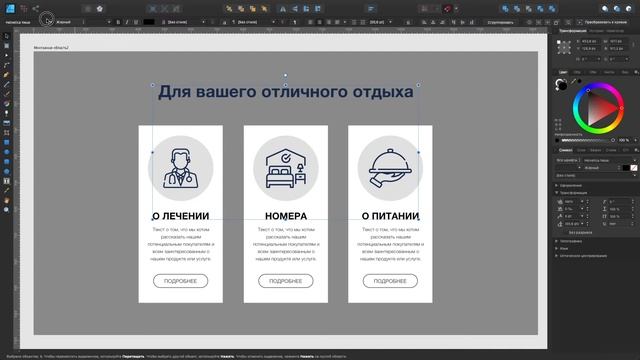Toggle the noise/opacity dot beside slider
The width and height of the screenshot is (640, 360).
click(558, 140)
